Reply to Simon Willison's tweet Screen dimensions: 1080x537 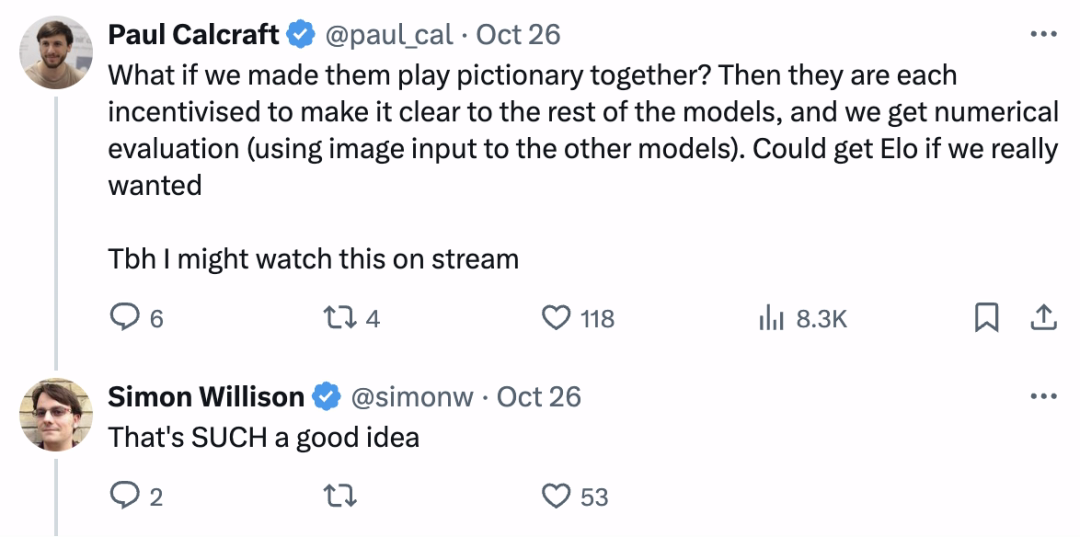(124, 496)
